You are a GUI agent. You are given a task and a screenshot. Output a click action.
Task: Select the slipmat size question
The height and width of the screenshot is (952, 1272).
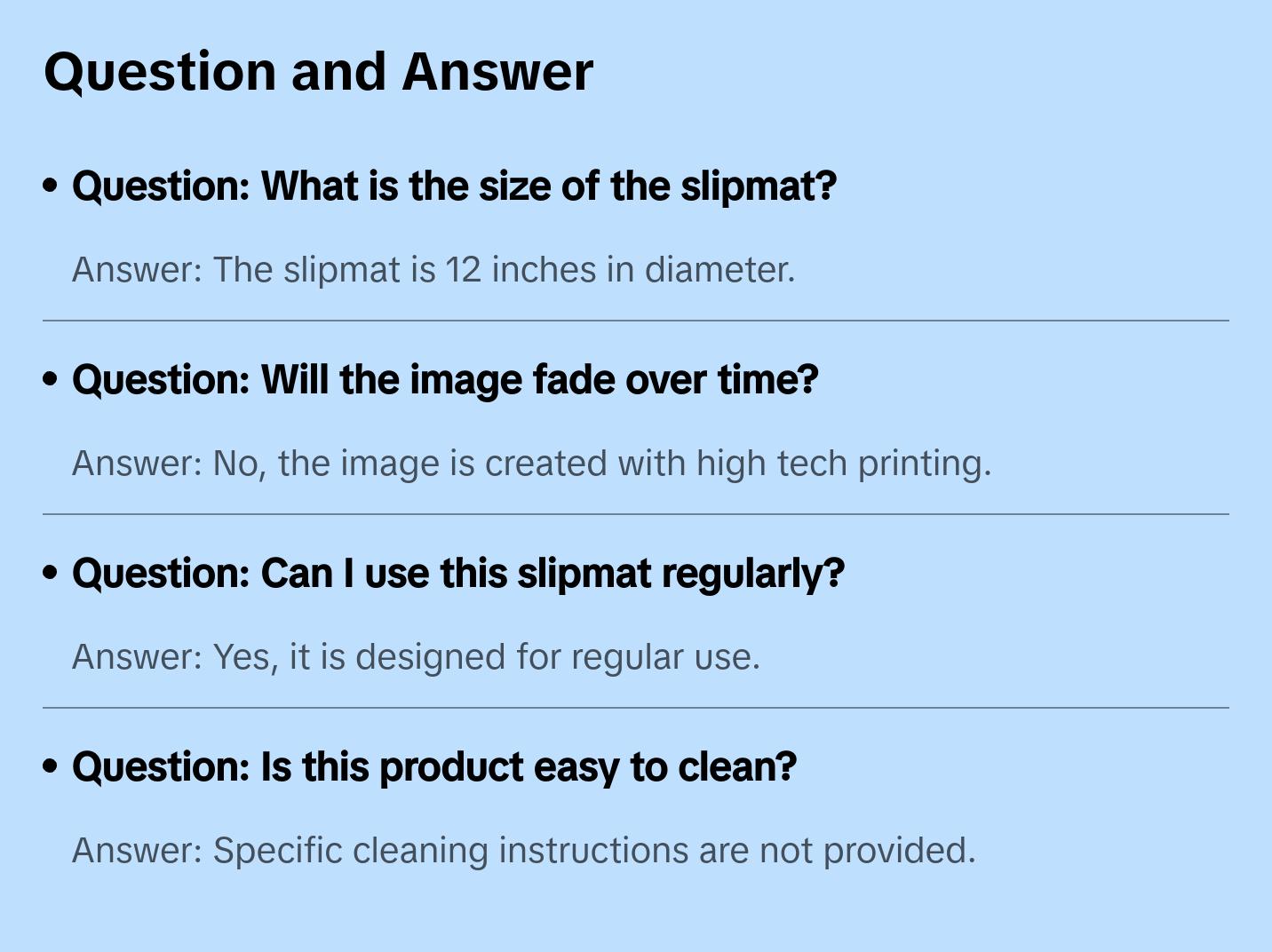(454, 186)
